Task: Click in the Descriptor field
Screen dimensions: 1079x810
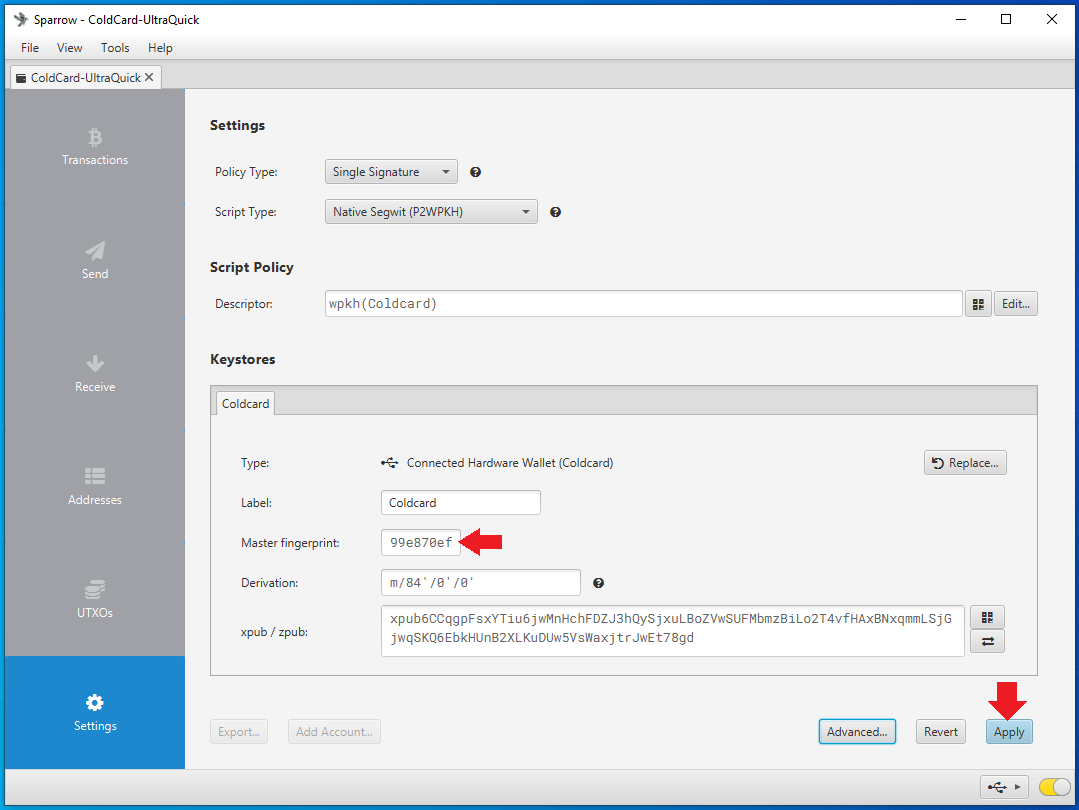Action: [x=643, y=303]
